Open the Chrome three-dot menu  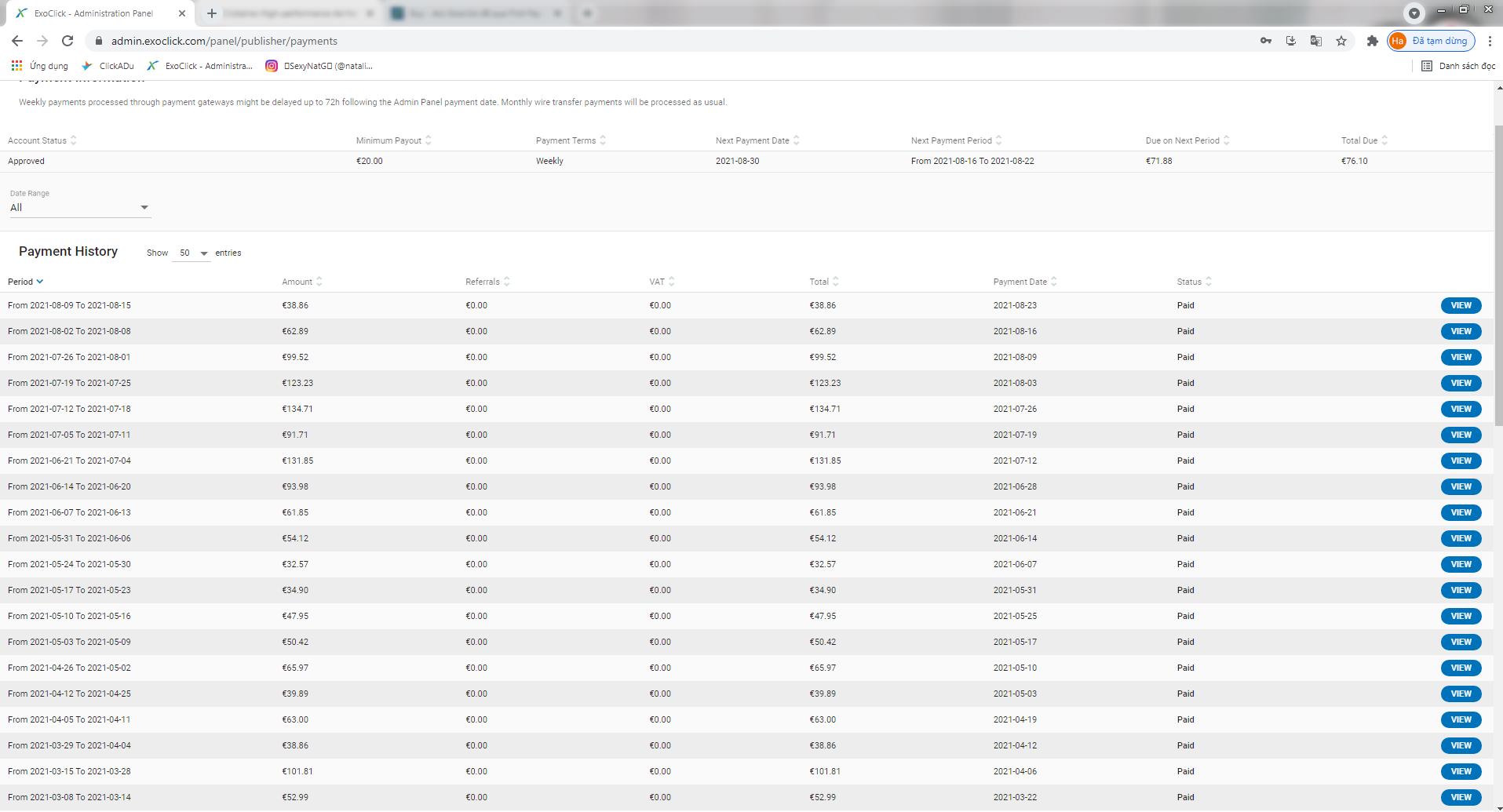[x=1490, y=41]
